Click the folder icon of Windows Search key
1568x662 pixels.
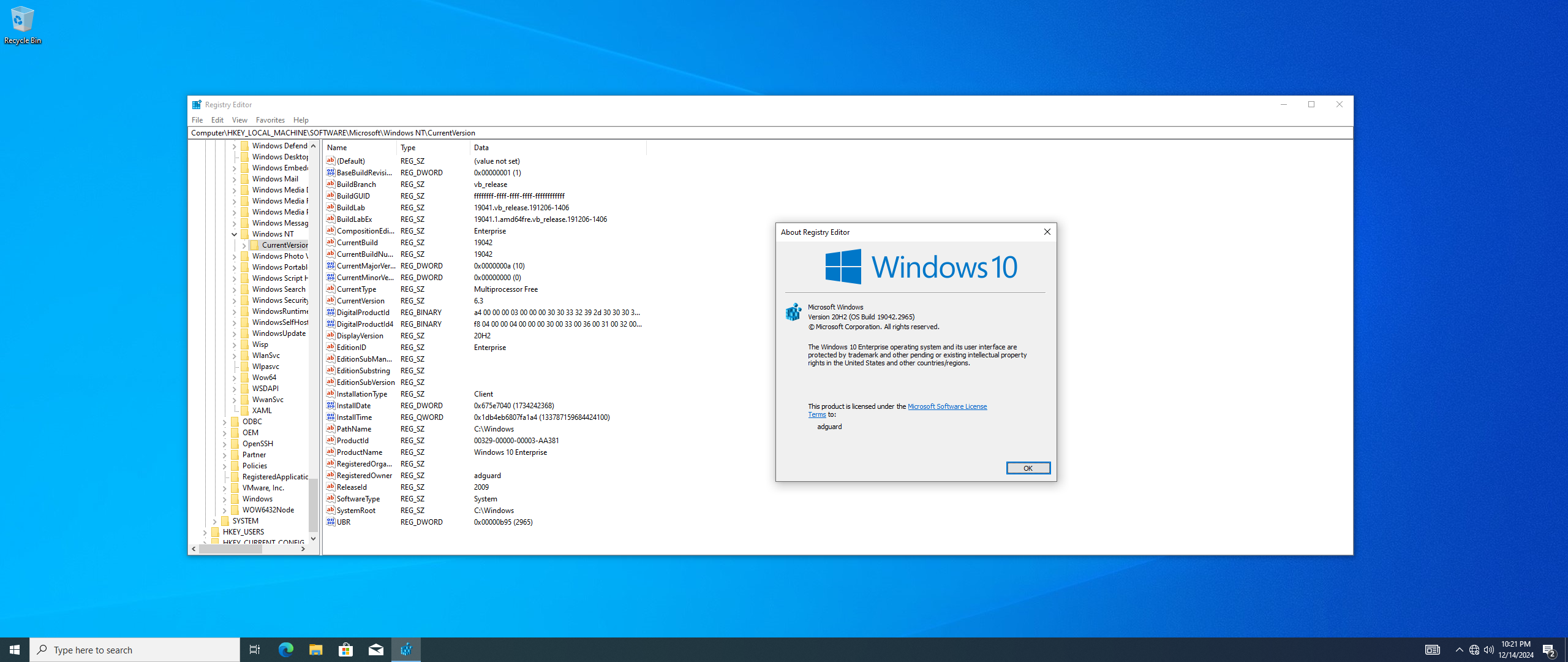coord(245,289)
